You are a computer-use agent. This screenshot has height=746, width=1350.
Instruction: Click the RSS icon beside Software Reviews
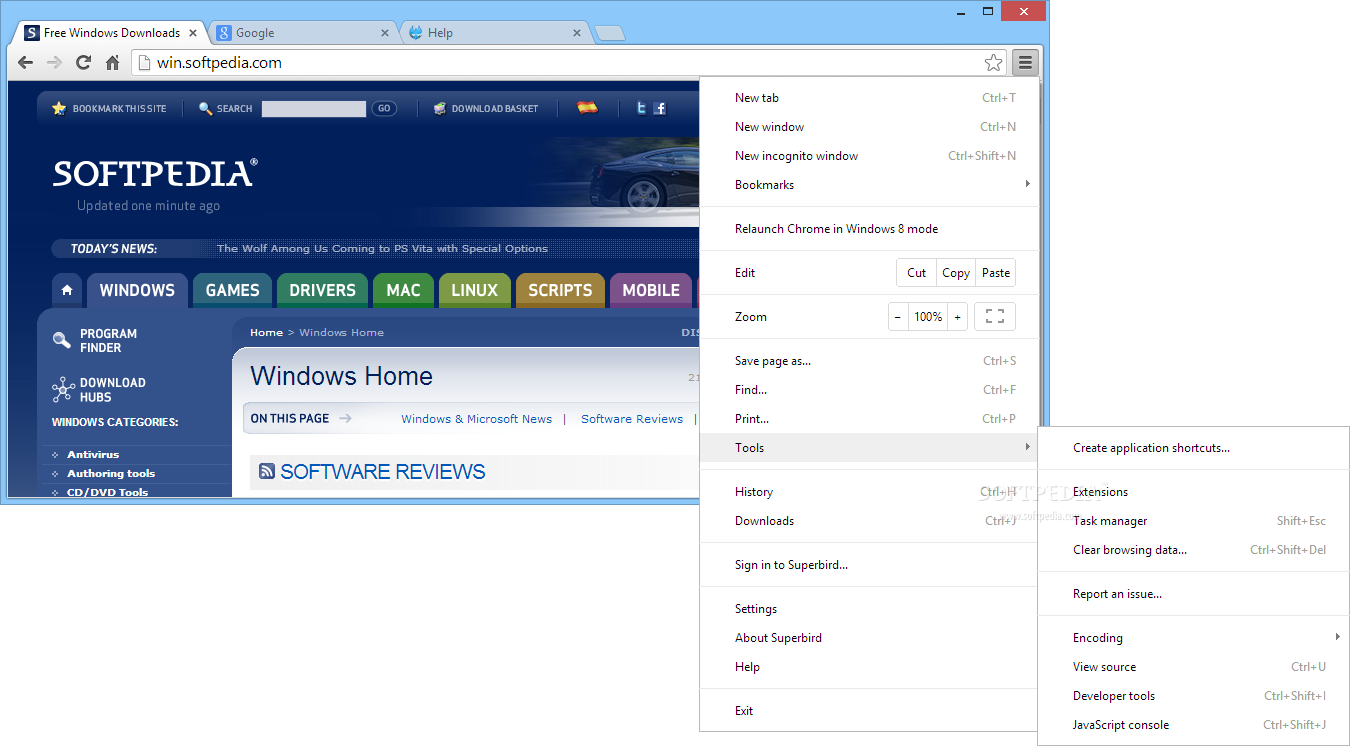click(267, 471)
